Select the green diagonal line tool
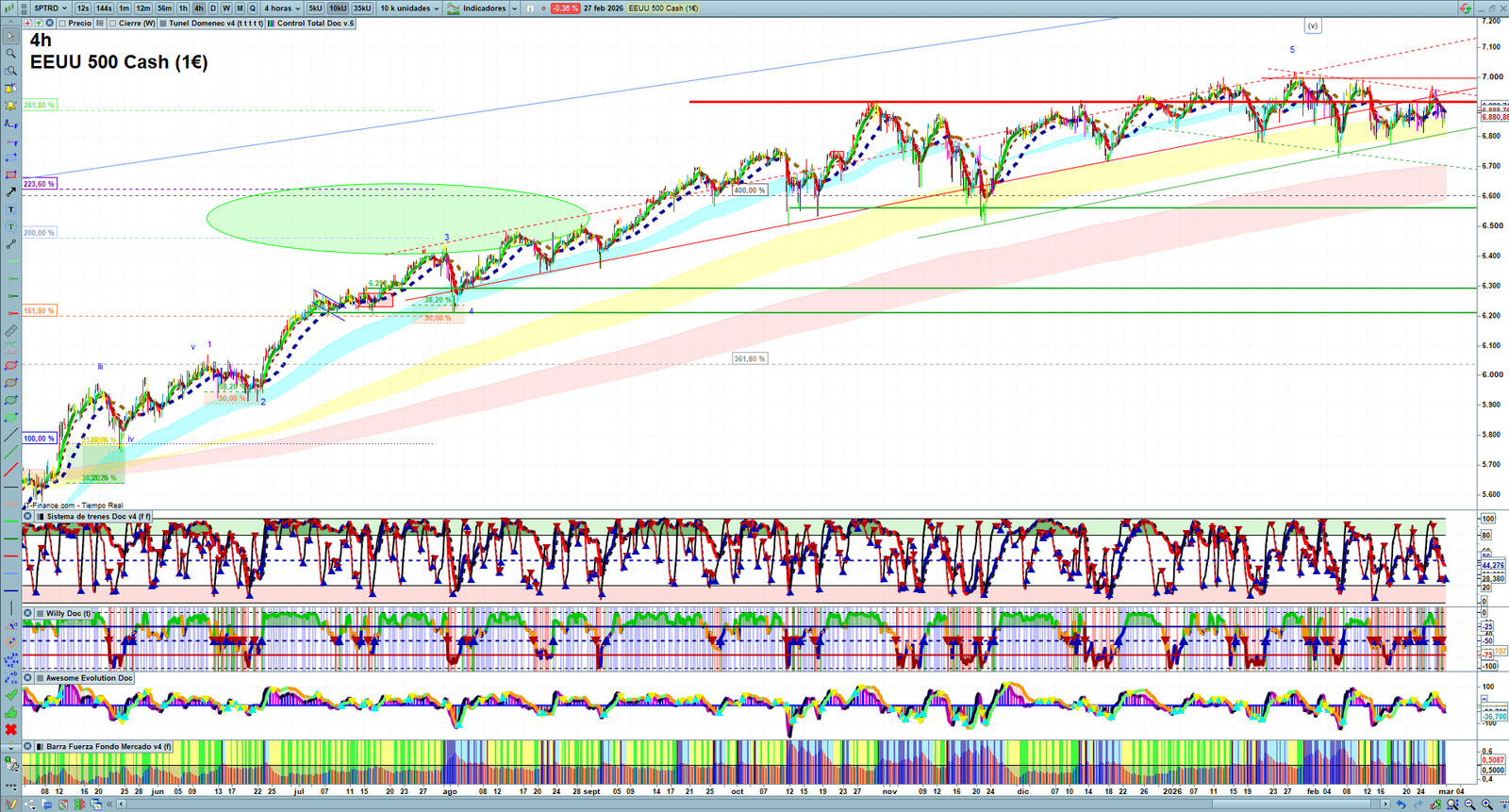Viewport: 1509px width, 812px height. pyautogui.click(x=10, y=453)
